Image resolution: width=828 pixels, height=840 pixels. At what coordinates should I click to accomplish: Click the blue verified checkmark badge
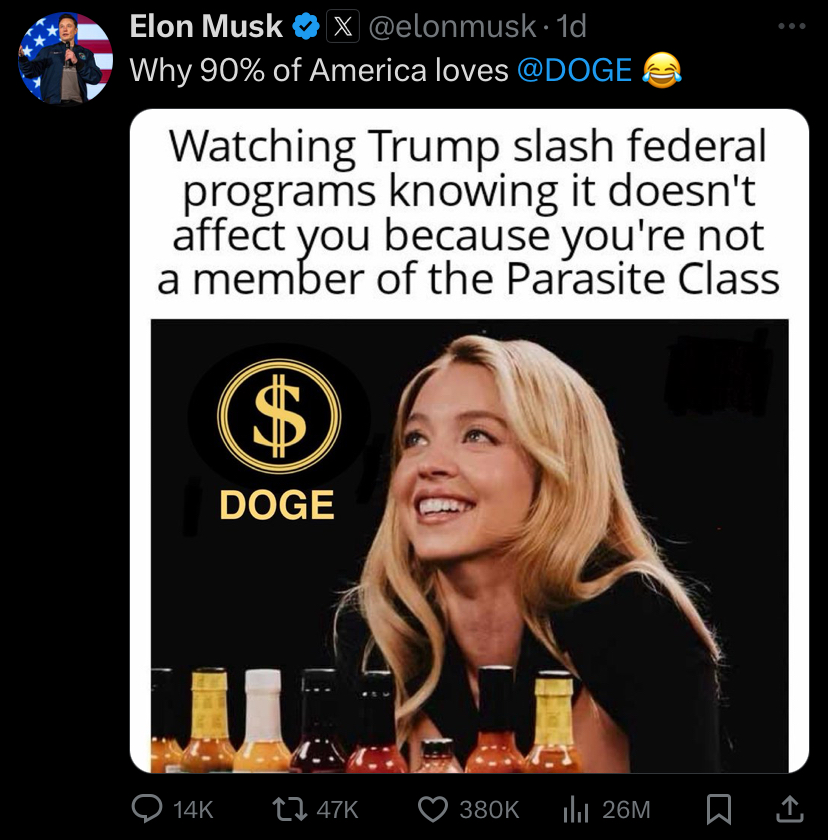(306, 26)
